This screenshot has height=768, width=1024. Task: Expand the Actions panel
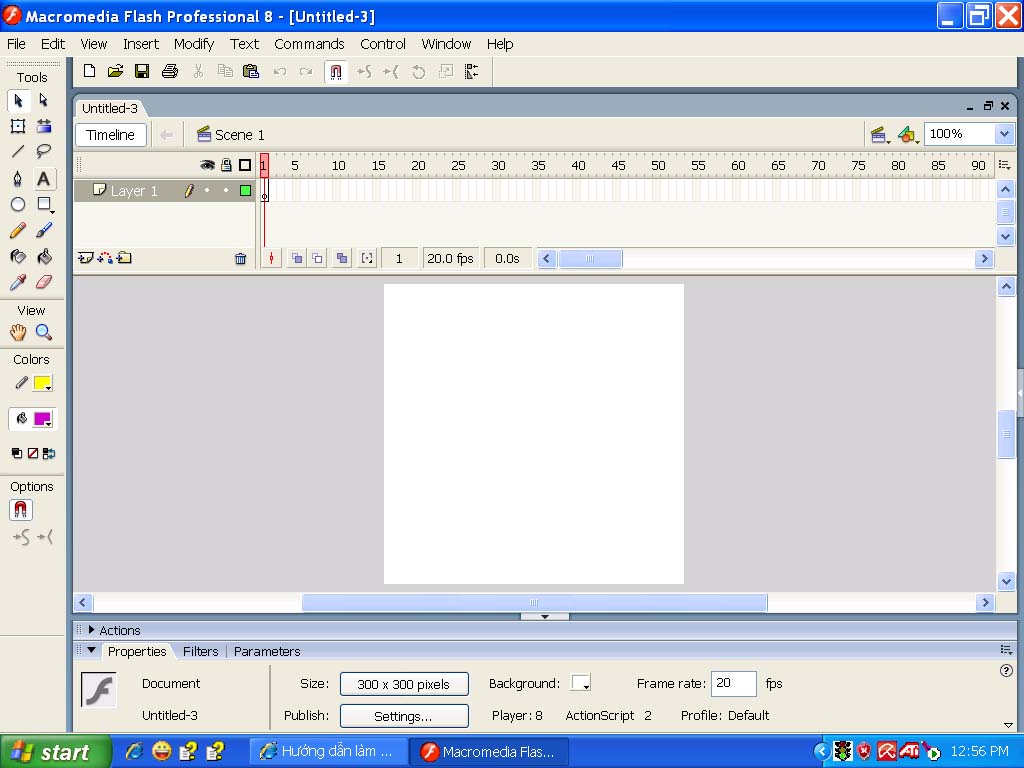pyautogui.click(x=91, y=630)
